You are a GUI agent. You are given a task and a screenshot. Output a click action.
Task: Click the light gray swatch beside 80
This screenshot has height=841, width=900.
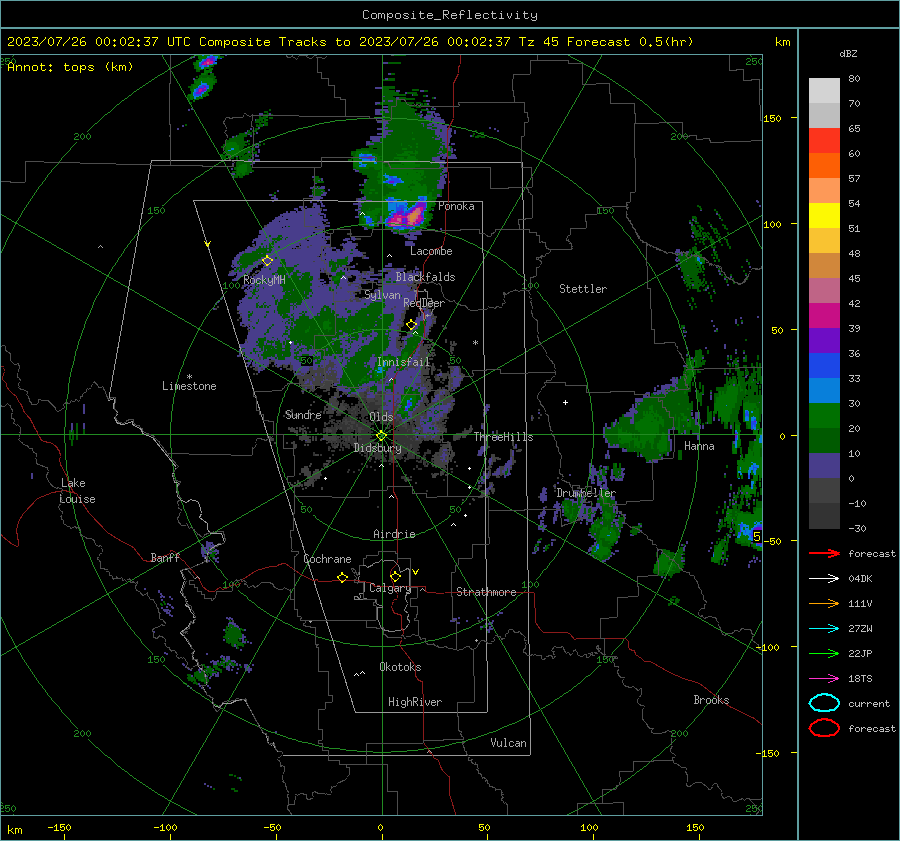point(824,91)
